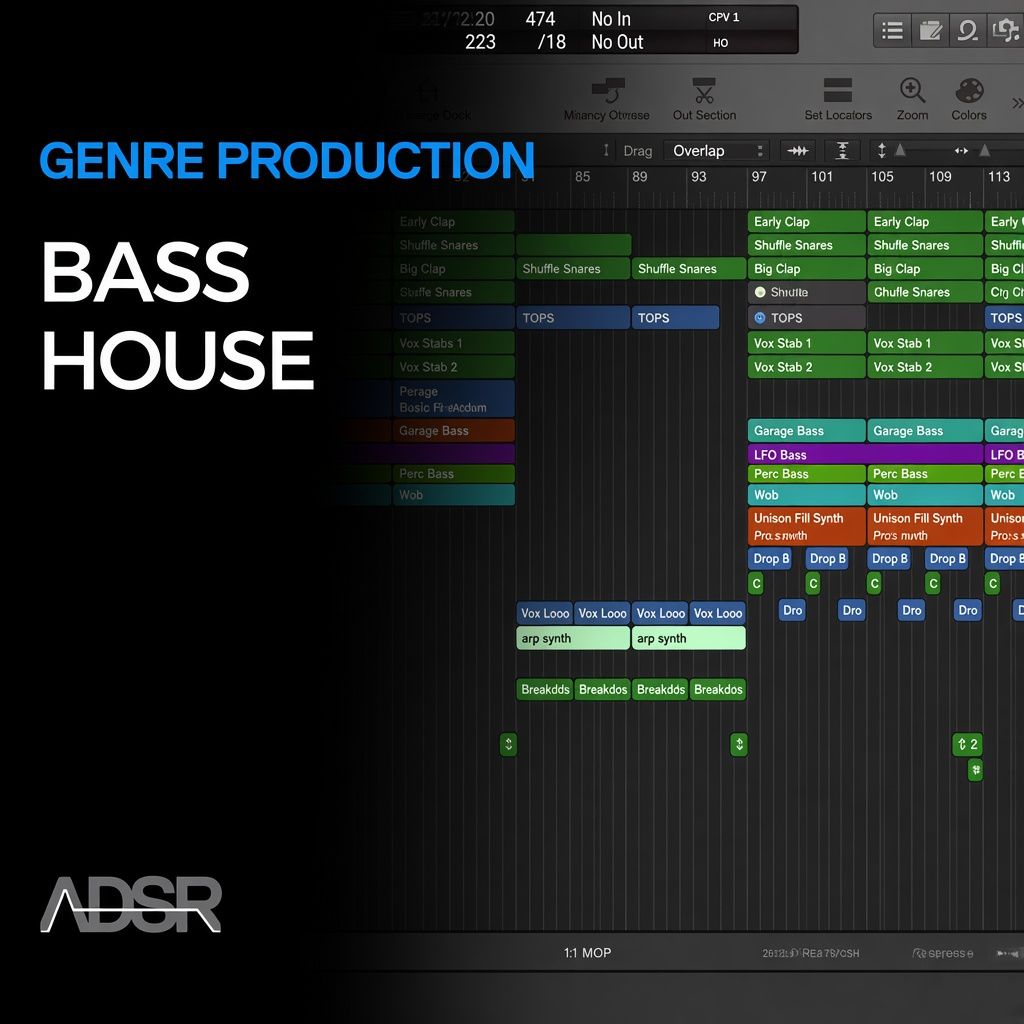Screen dimensions: 1024x1024
Task: Select the dimmed orange Garage Bass region
Action: (453, 430)
